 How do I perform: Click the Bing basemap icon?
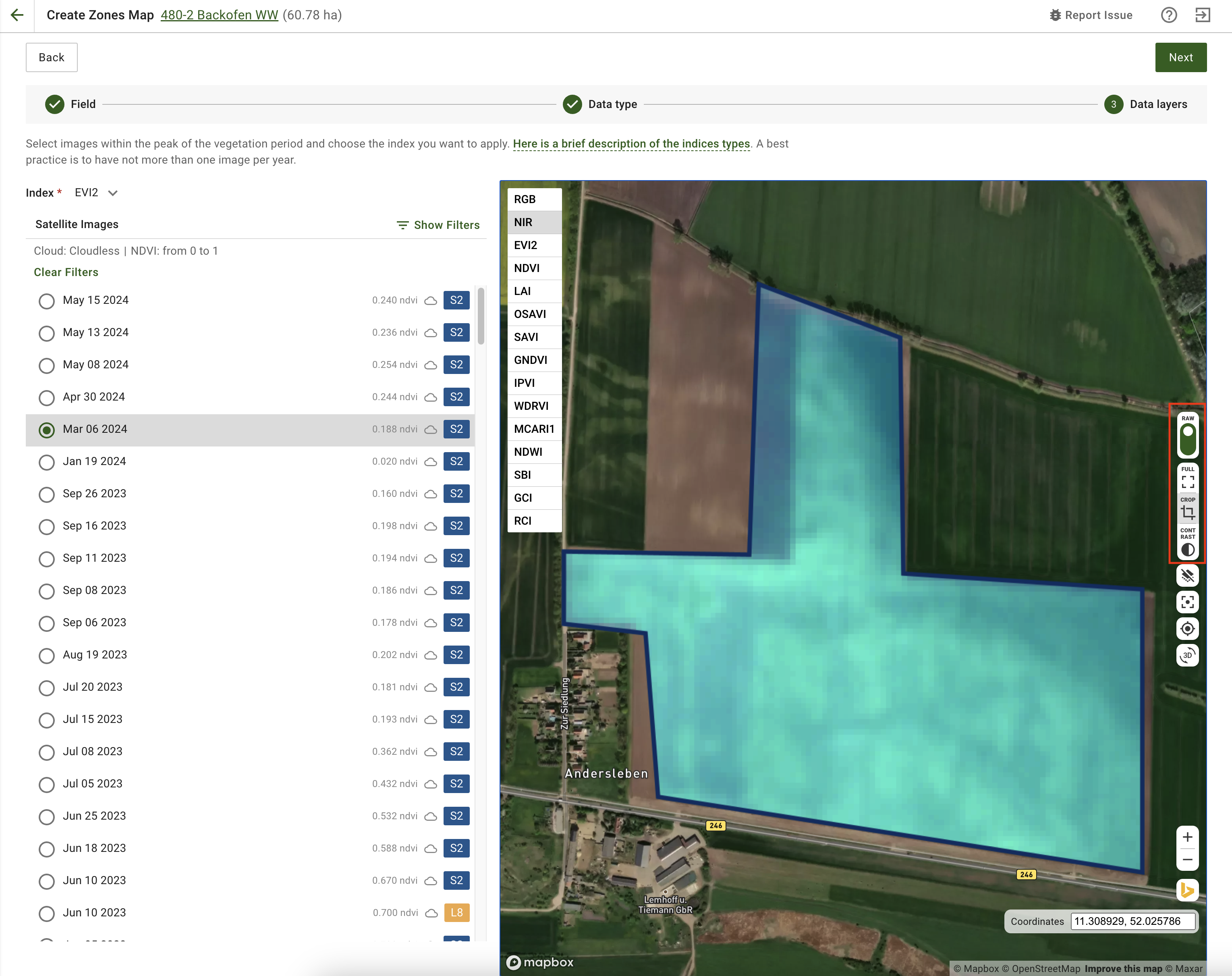1187,890
